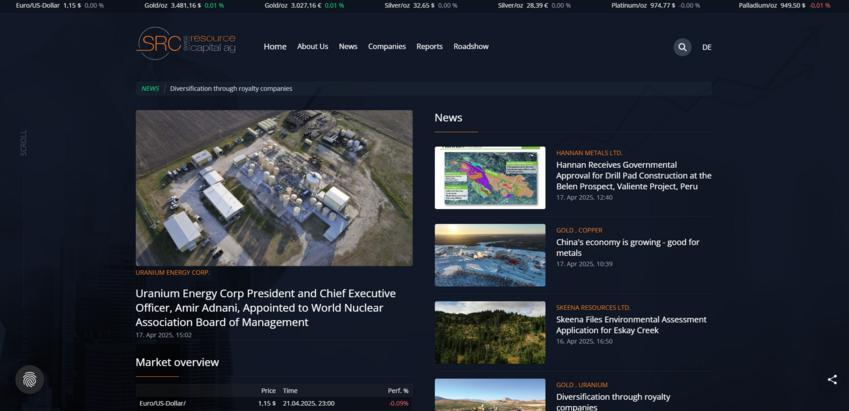Image resolution: width=849 pixels, height=411 pixels.
Task: Open the About Us menu item
Action: coord(312,47)
